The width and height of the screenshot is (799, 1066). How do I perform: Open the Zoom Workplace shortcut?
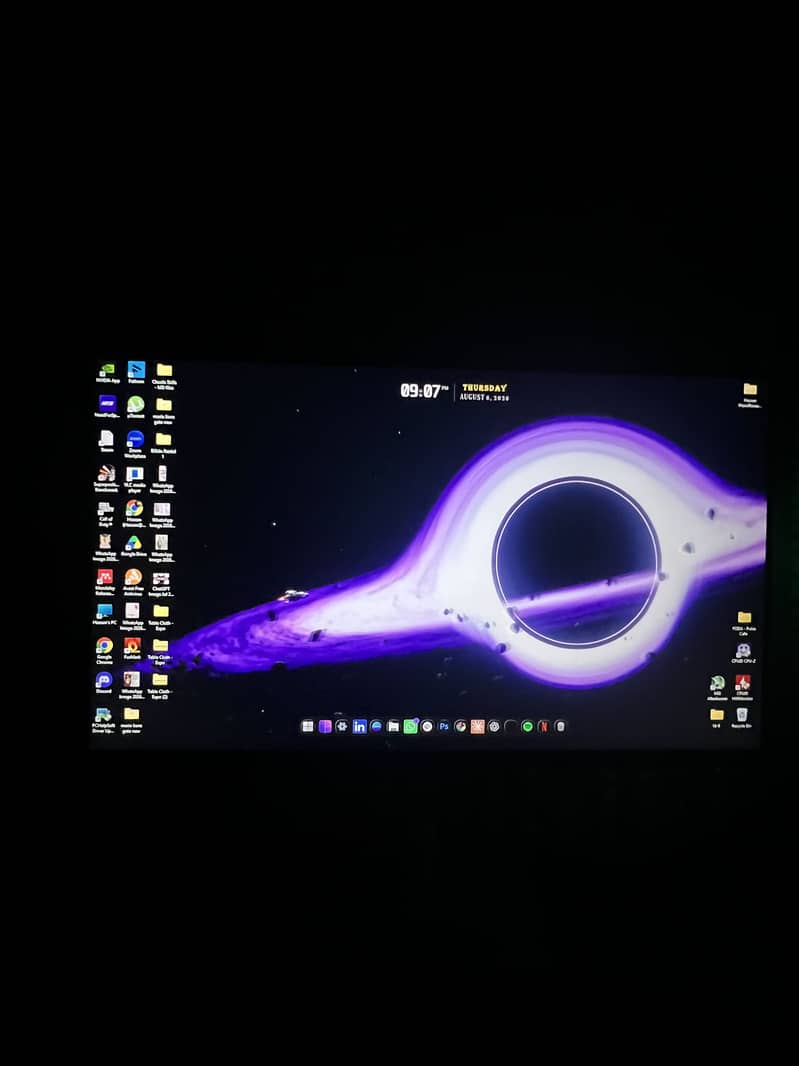pos(135,443)
